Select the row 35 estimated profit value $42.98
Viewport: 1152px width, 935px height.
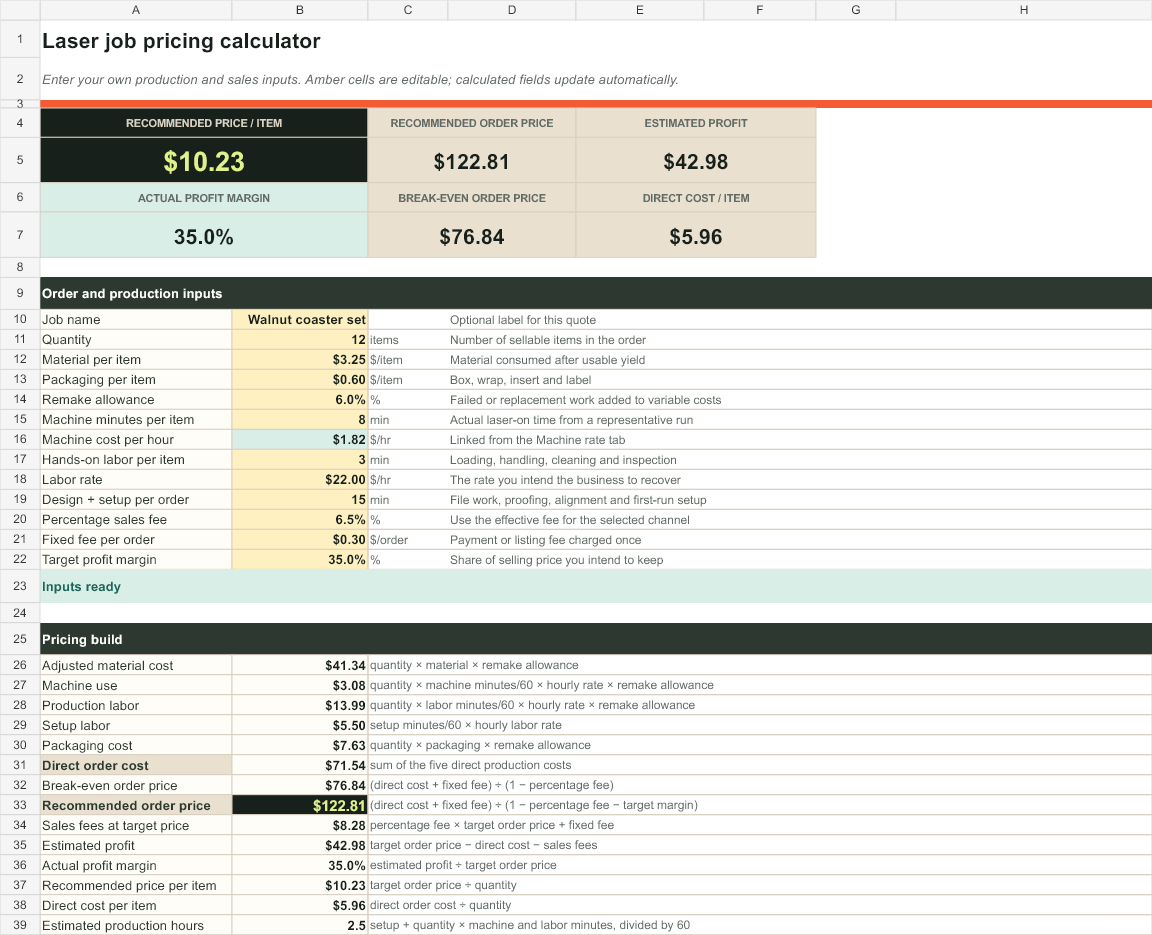click(x=300, y=845)
